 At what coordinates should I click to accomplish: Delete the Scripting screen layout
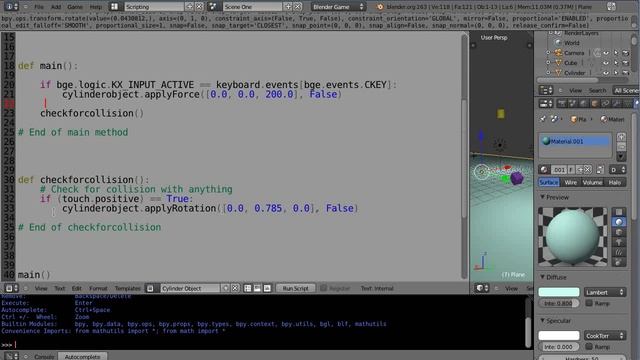click(x=199, y=7)
